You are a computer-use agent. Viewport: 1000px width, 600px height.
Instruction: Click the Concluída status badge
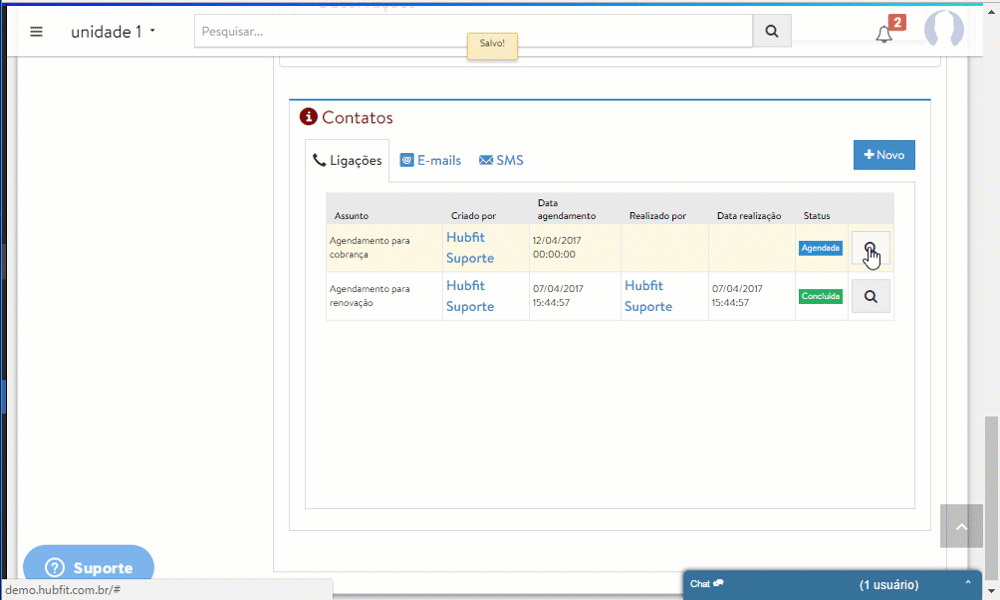pyautogui.click(x=821, y=296)
